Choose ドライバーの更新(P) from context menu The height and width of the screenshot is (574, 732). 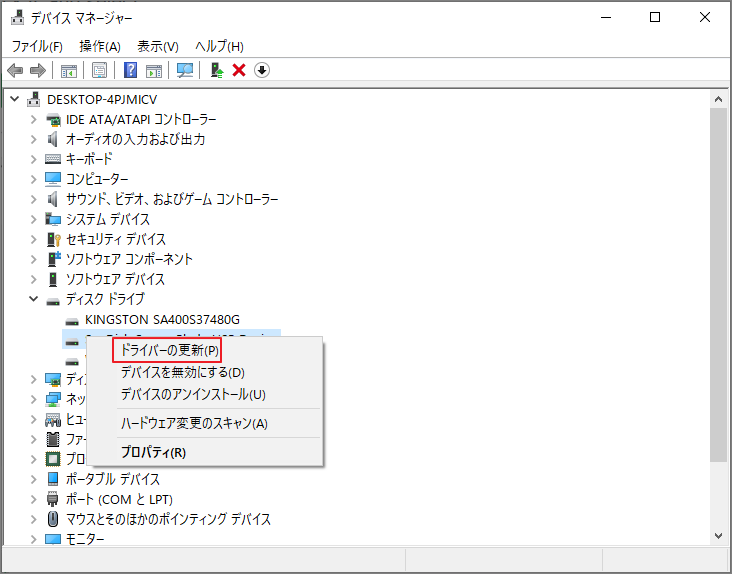click(x=167, y=350)
